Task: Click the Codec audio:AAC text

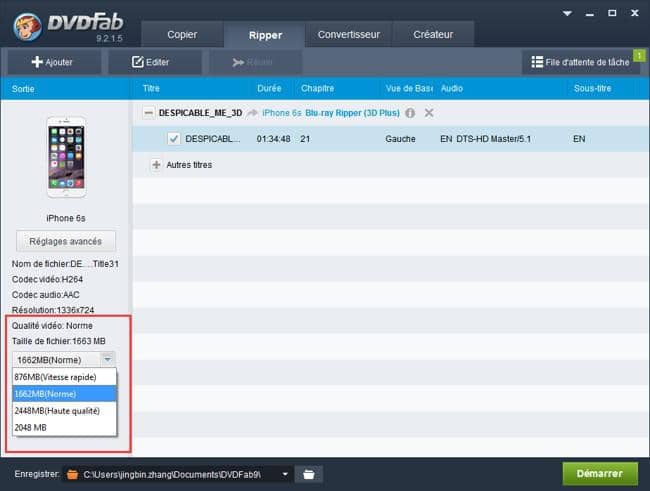Action: [x=46, y=295]
